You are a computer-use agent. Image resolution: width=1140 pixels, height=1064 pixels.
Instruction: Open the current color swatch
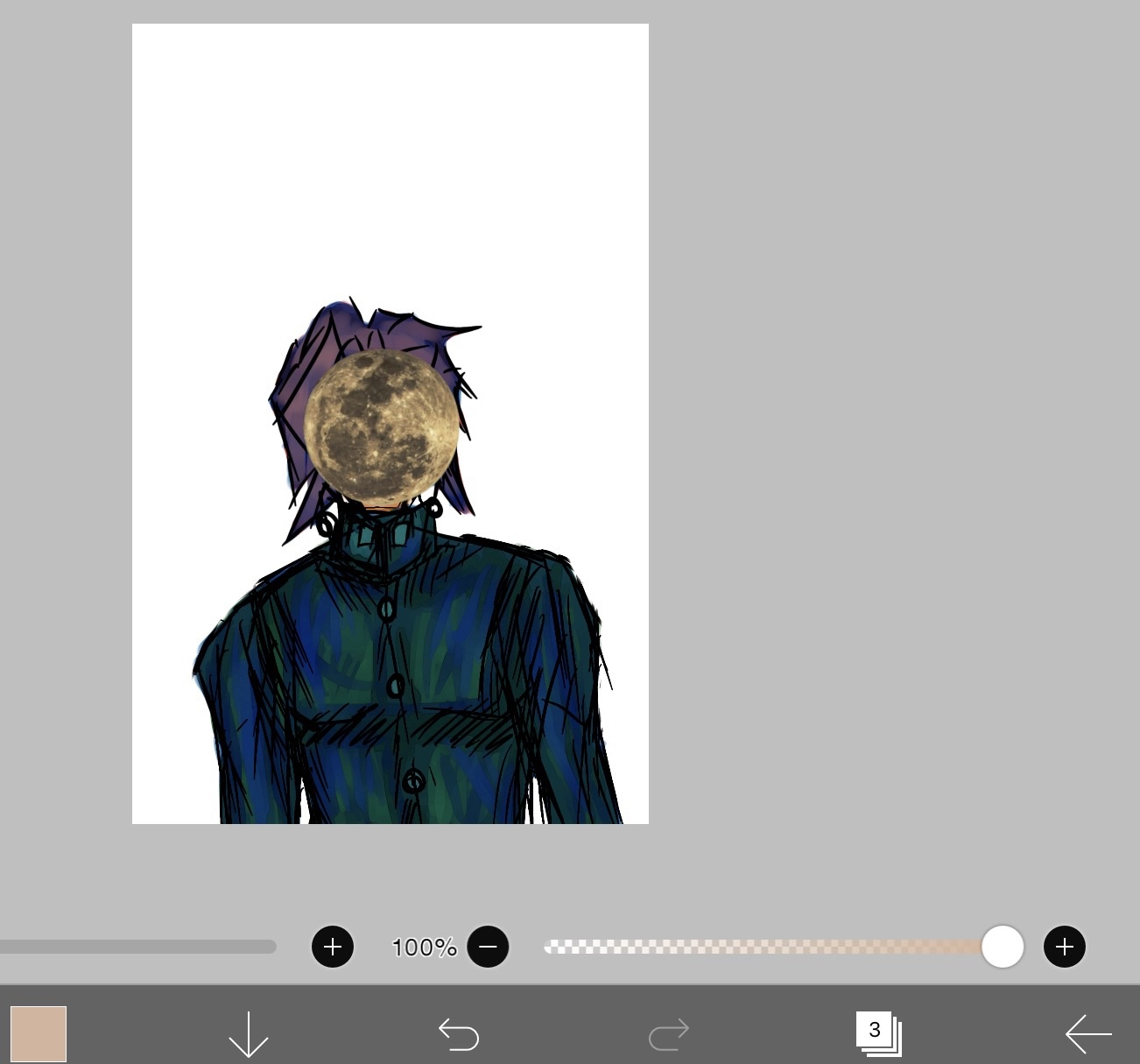point(39,1033)
